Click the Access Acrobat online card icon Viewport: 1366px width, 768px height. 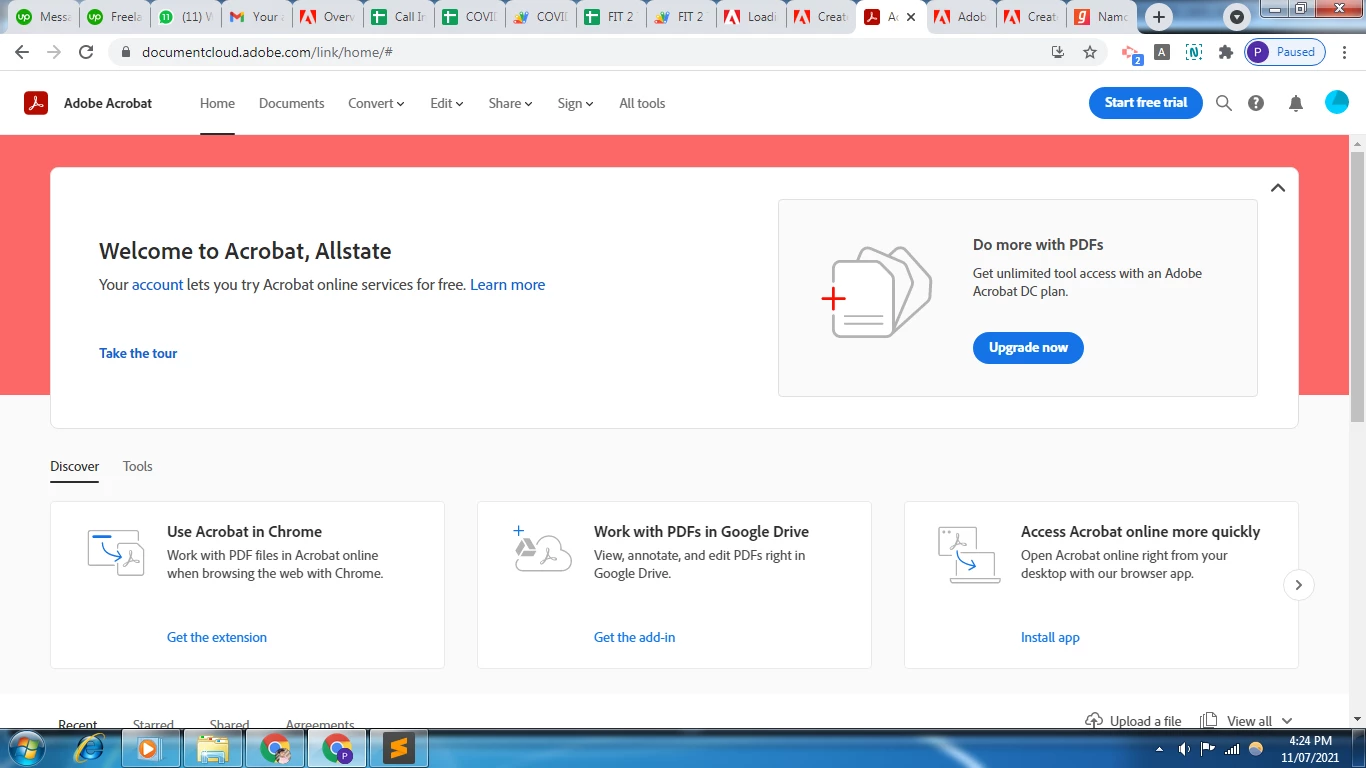tap(968, 555)
